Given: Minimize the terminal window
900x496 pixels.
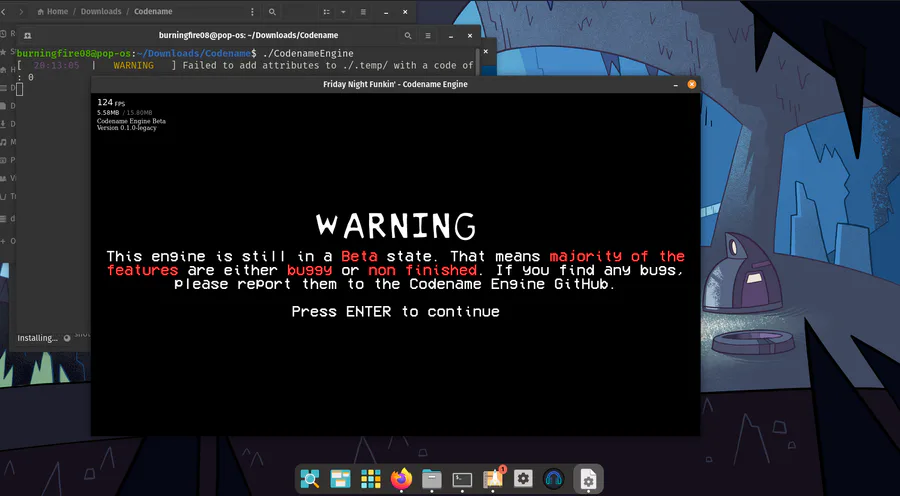Looking at the screenshot, I should coord(451,36).
